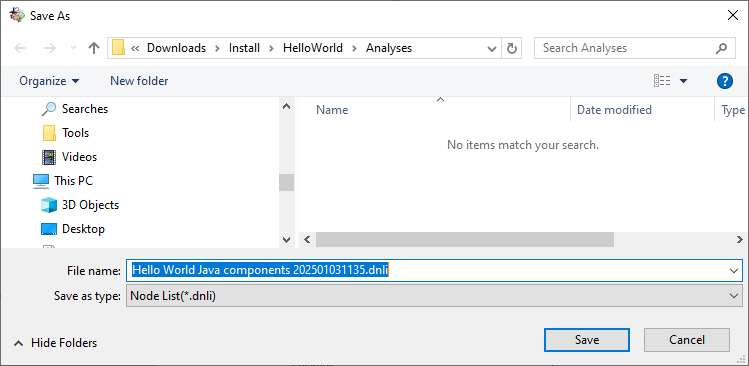This screenshot has height=366, width=749.
Task: Open Save as type Node List dropdown
Action: point(434,296)
